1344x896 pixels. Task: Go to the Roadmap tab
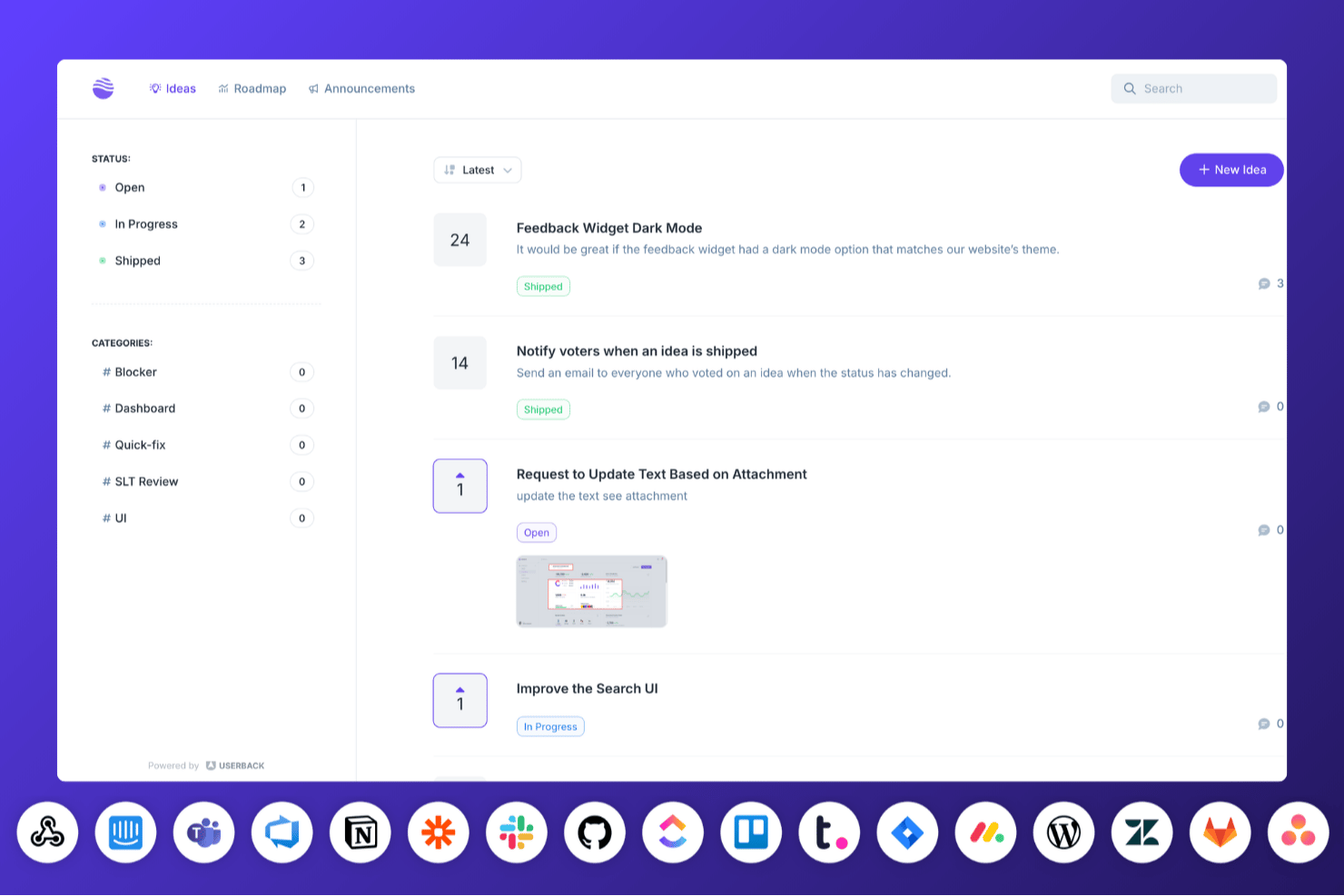click(x=252, y=88)
